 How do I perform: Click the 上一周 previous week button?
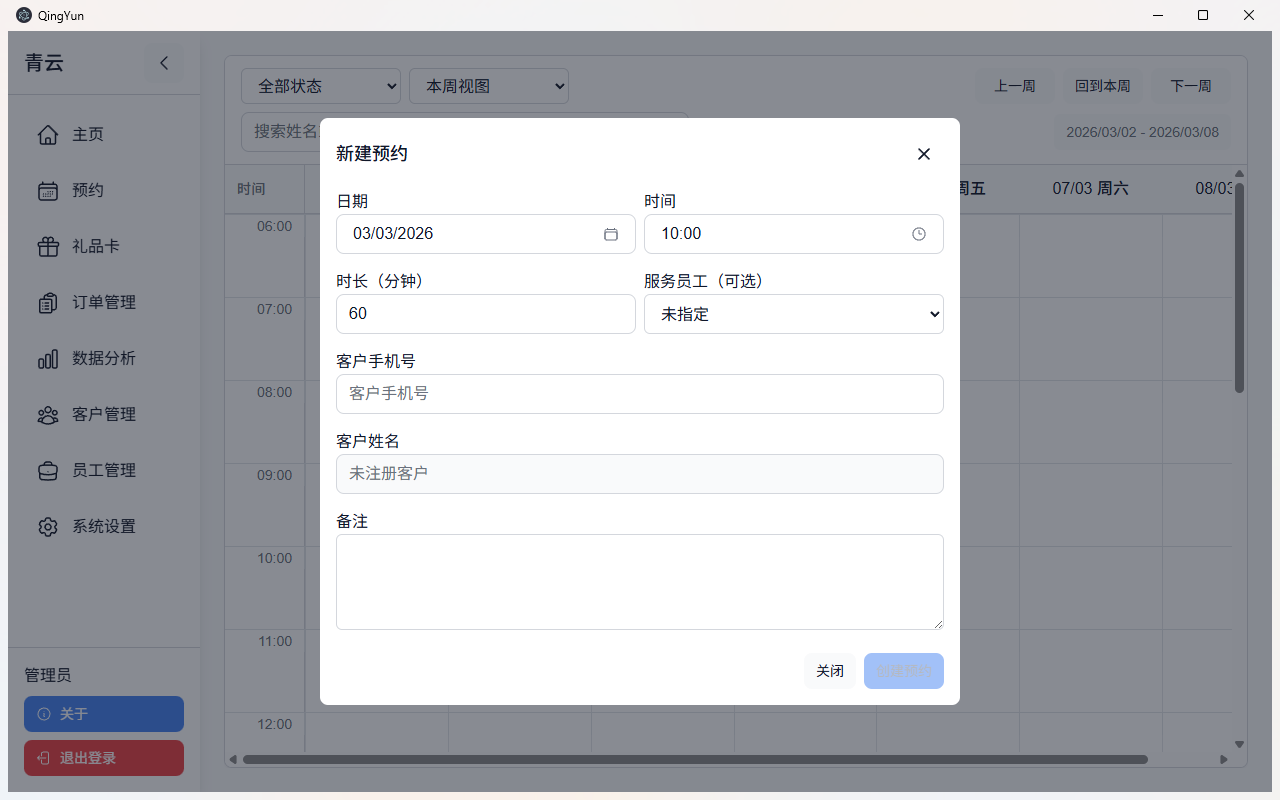(1015, 86)
